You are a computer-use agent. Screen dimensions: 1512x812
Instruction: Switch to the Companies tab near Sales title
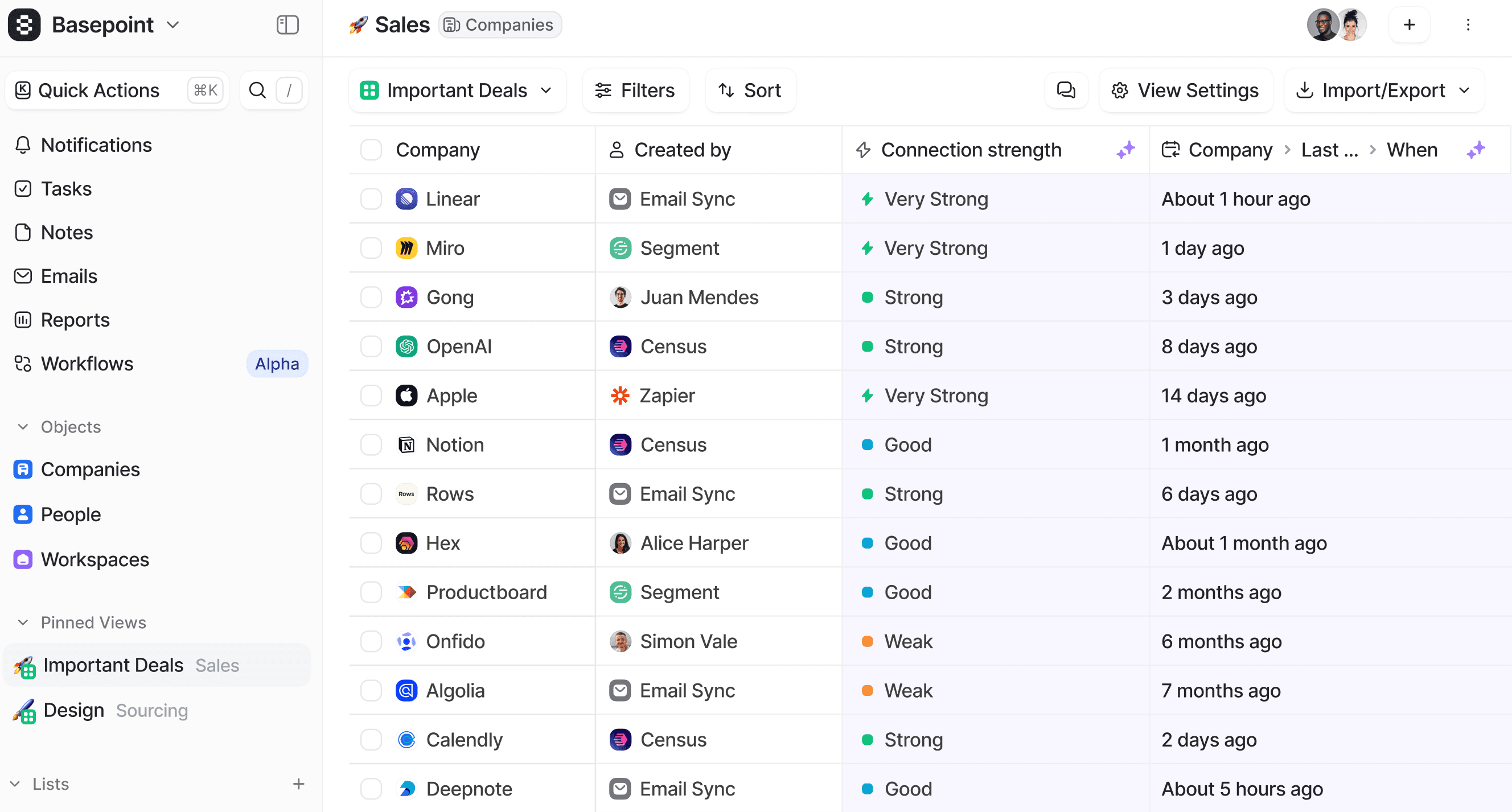coord(499,24)
